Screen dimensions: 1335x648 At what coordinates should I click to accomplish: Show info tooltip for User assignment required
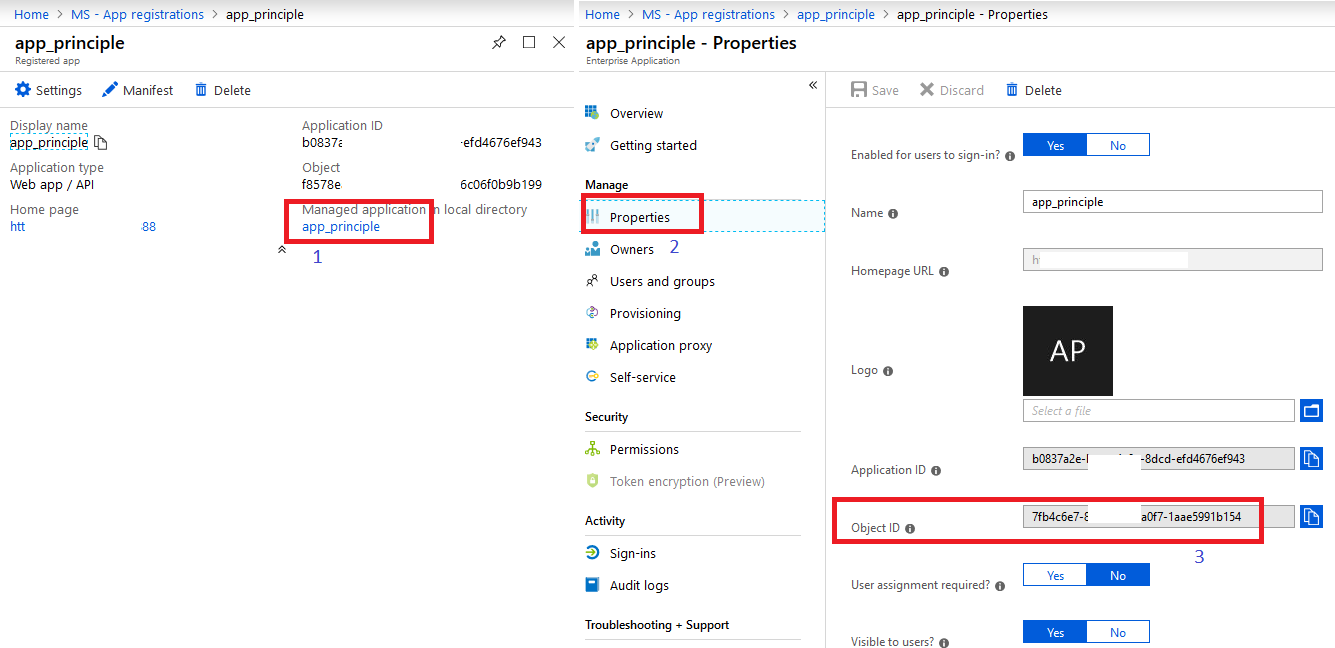click(1000, 586)
